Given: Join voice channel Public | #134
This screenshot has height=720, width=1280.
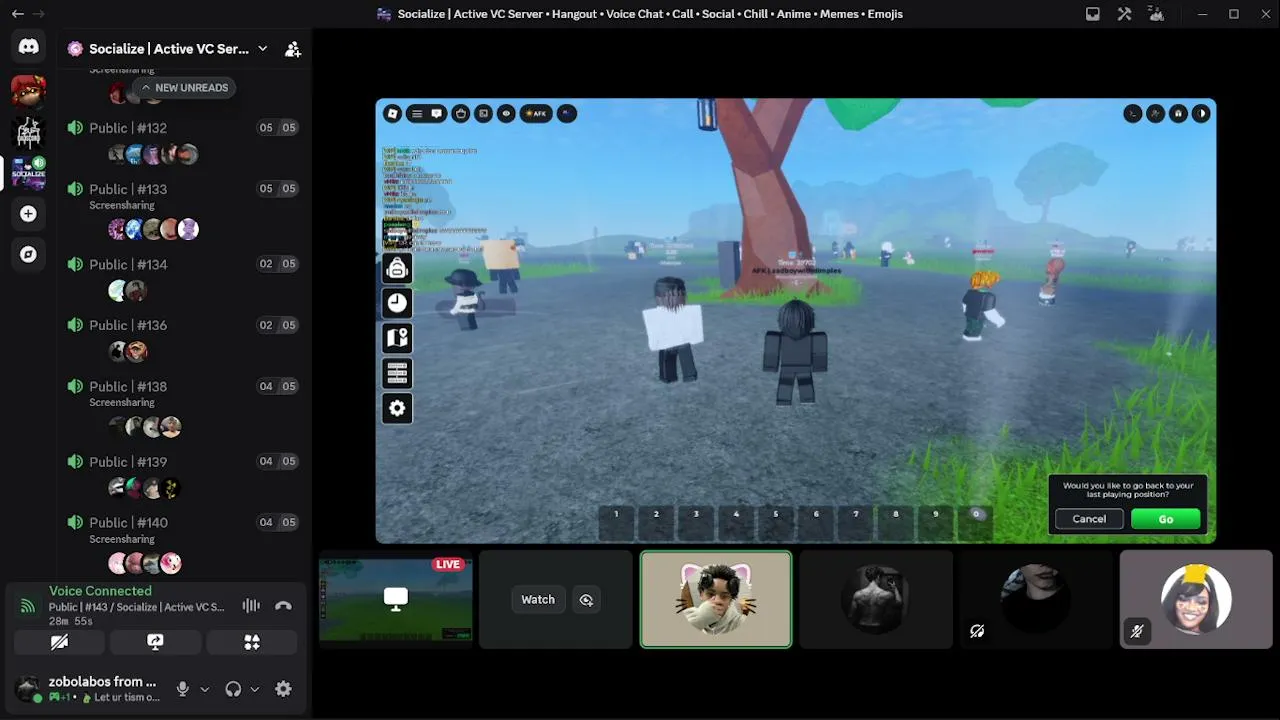Looking at the screenshot, I should [x=183, y=264].
